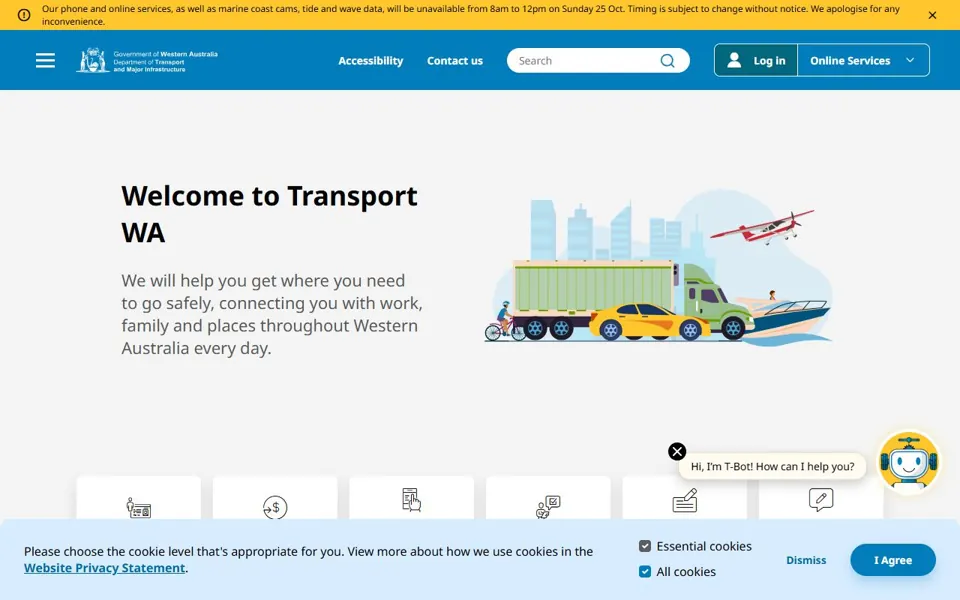Open the hand tapping document tile
The width and height of the screenshot is (960, 600).
pos(411,498)
